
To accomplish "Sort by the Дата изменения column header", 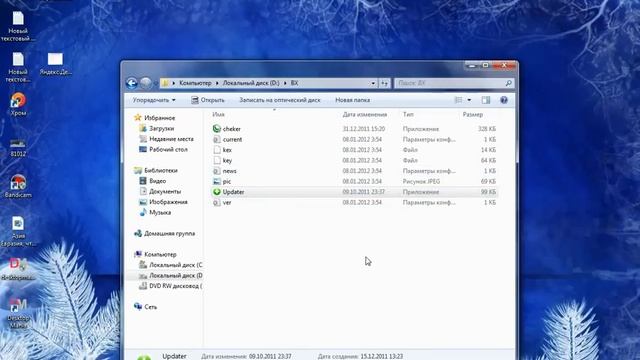I will (x=365, y=115).
